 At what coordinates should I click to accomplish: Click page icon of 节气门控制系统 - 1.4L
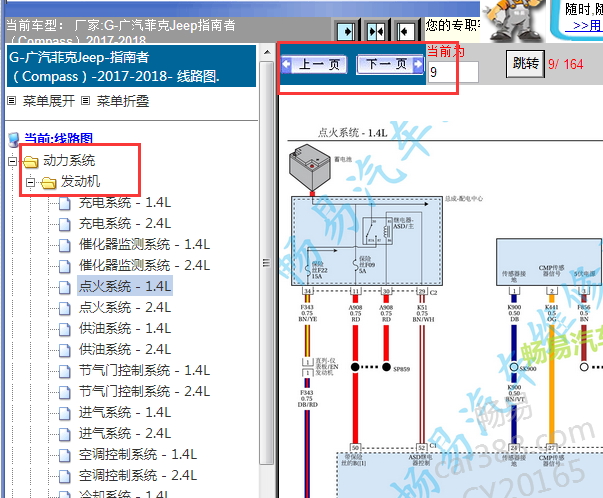(65, 371)
